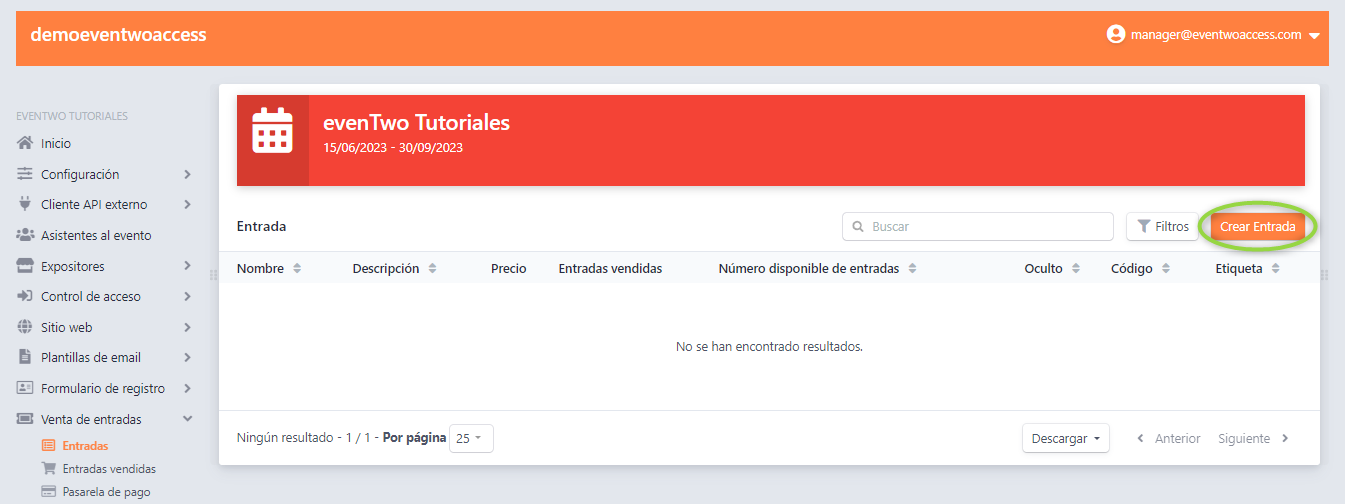Click the Cliente API externo plug icon

pyautogui.click(x=26, y=204)
